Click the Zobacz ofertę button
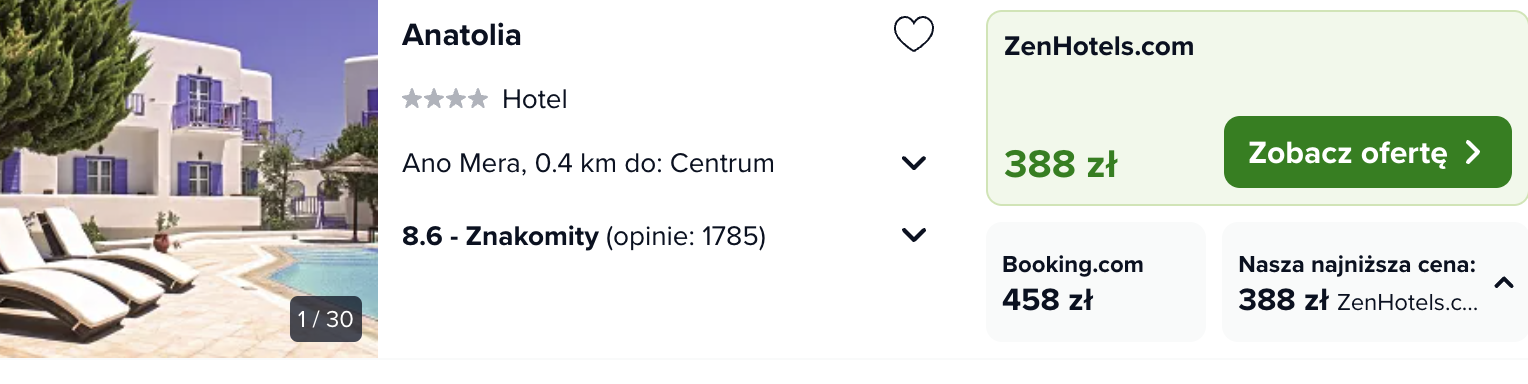 click(x=1367, y=152)
